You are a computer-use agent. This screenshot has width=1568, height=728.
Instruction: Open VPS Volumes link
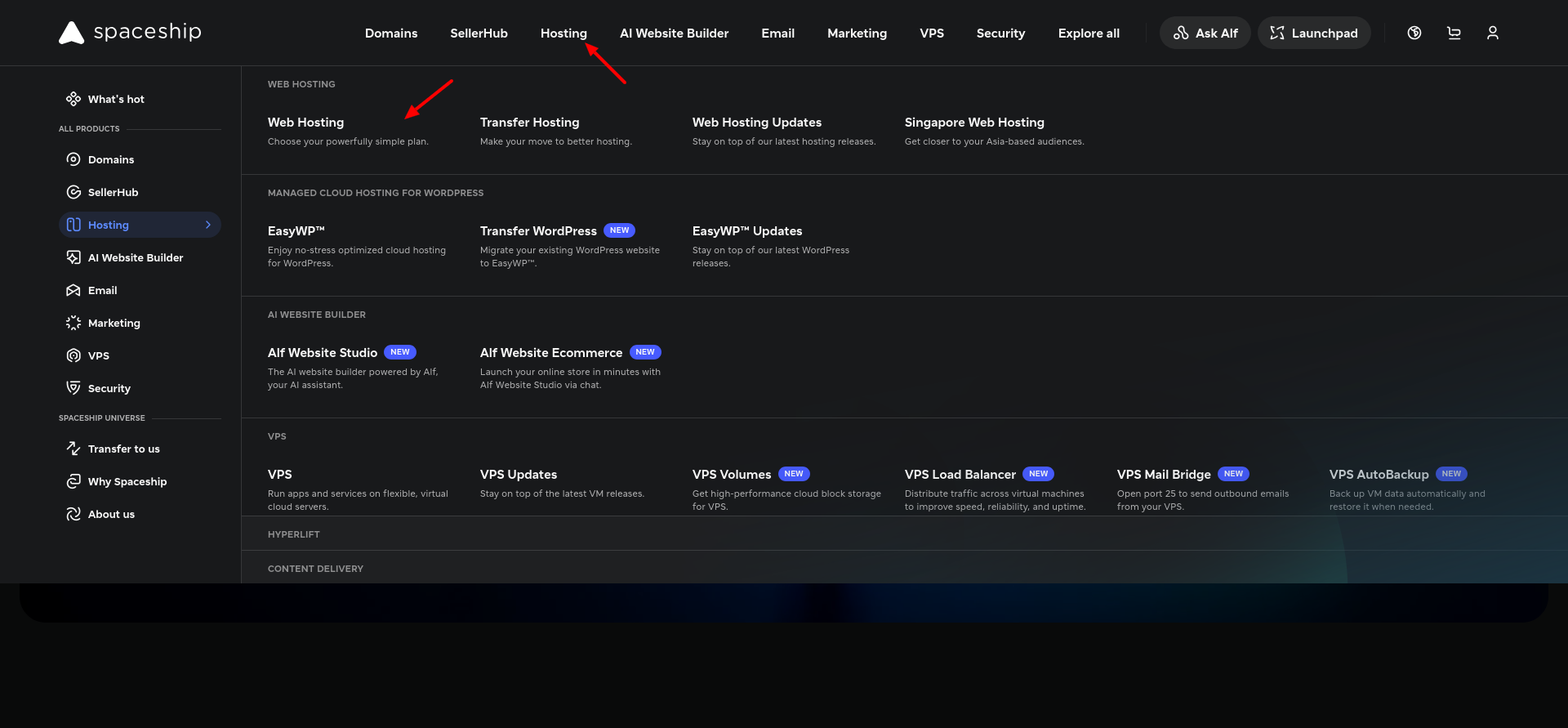[x=732, y=475]
